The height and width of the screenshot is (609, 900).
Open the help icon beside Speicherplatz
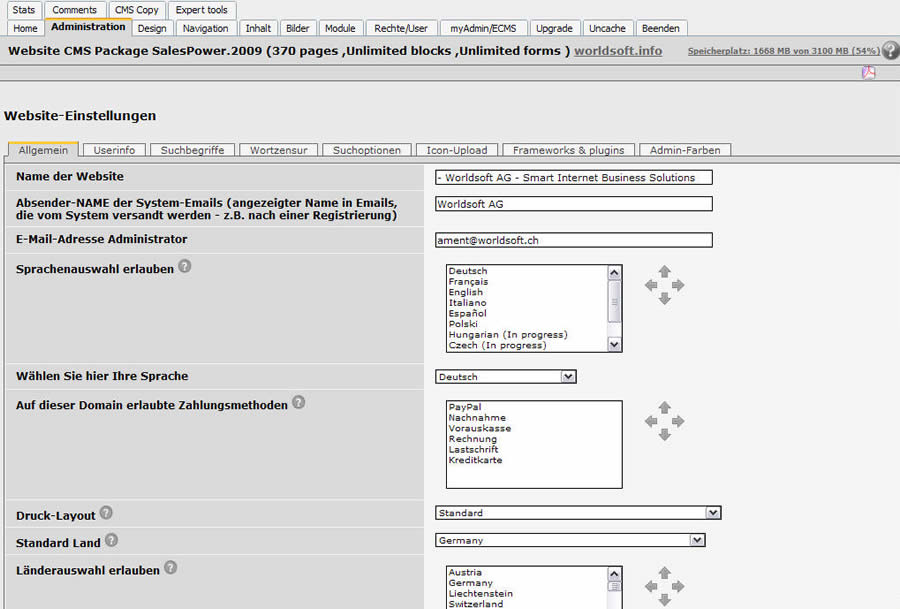coord(890,50)
